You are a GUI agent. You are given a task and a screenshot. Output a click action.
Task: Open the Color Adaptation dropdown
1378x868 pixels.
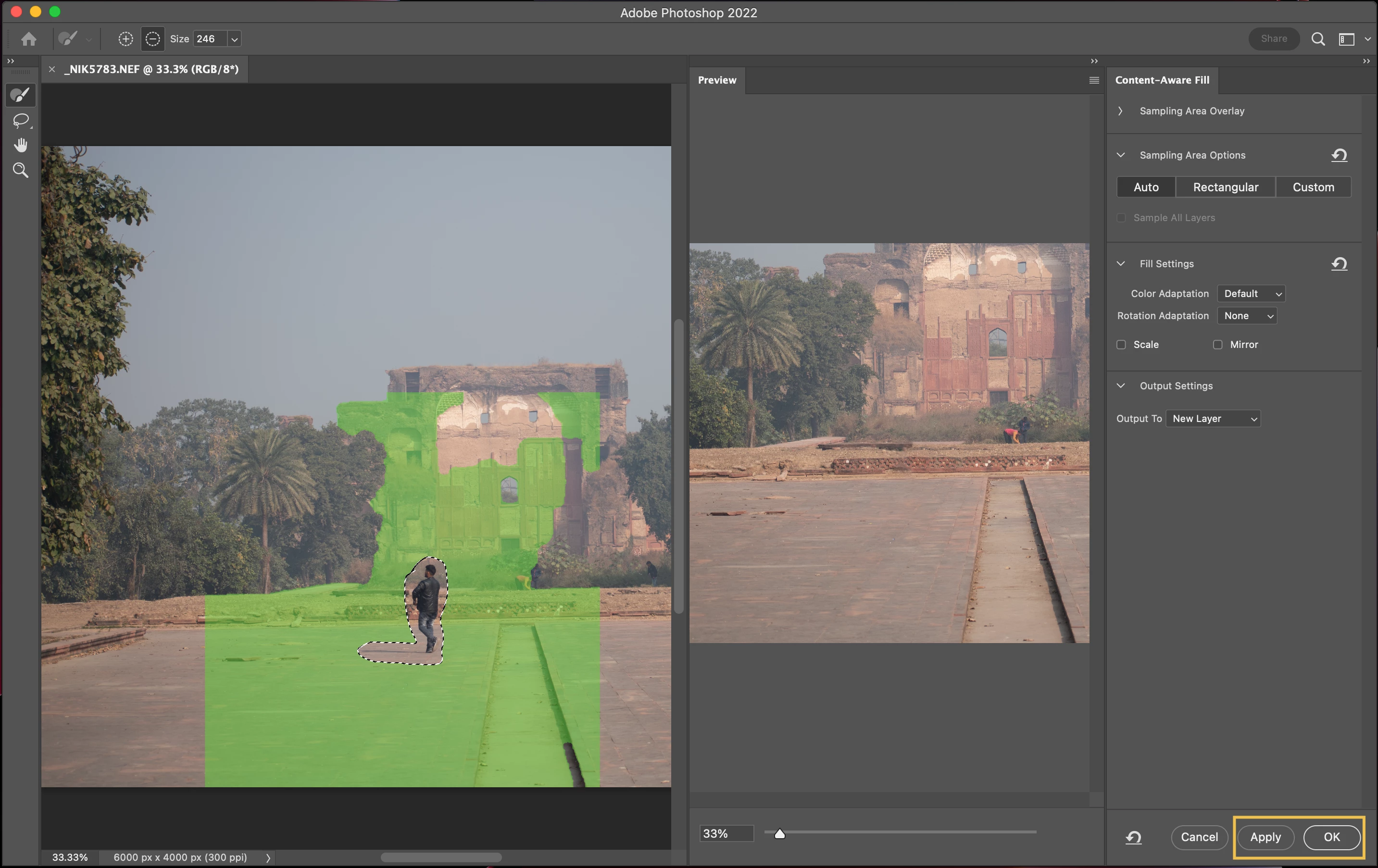pyautogui.click(x=1251, y=294)
